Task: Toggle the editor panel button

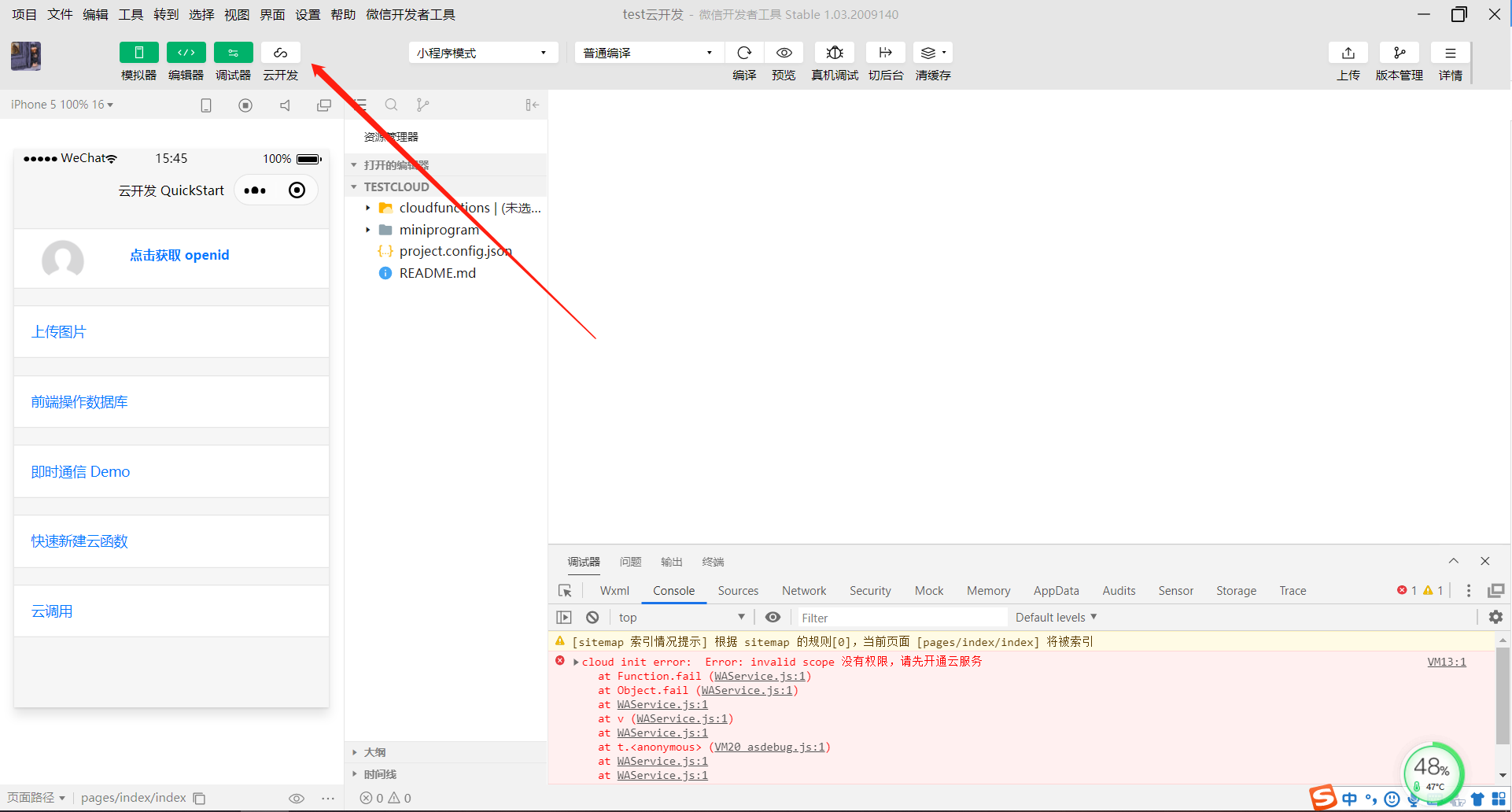Action: 186,53
